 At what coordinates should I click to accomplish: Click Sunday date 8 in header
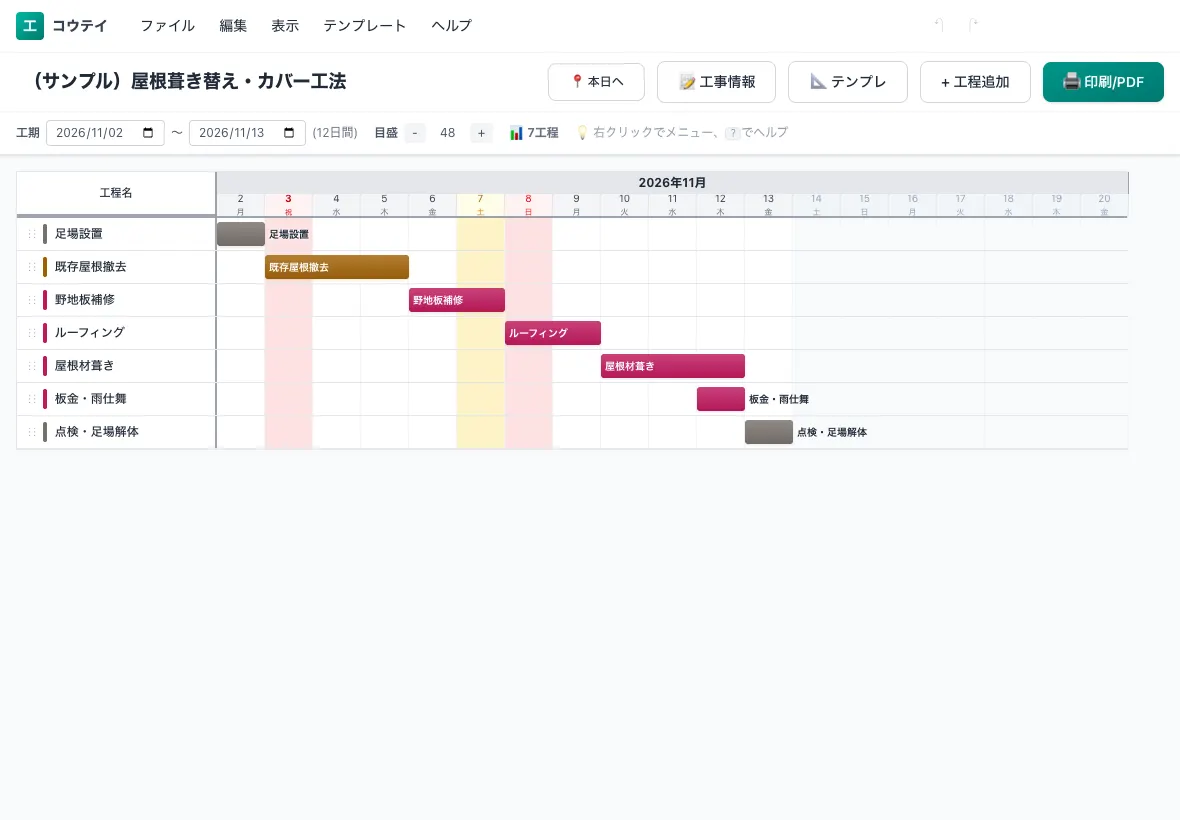pos(528,205)
